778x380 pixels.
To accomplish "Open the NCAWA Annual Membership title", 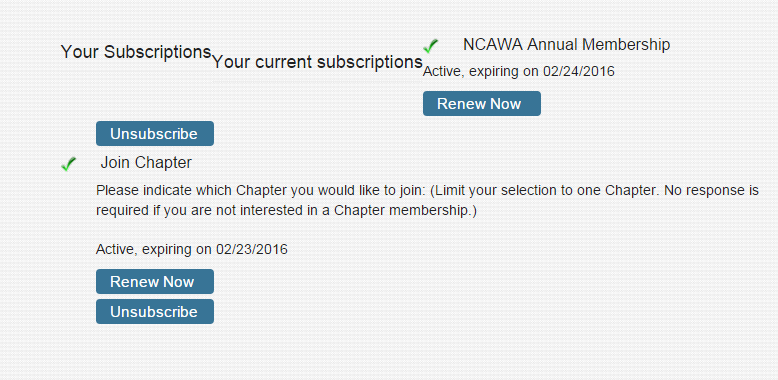I will click(x=567, y=45).
